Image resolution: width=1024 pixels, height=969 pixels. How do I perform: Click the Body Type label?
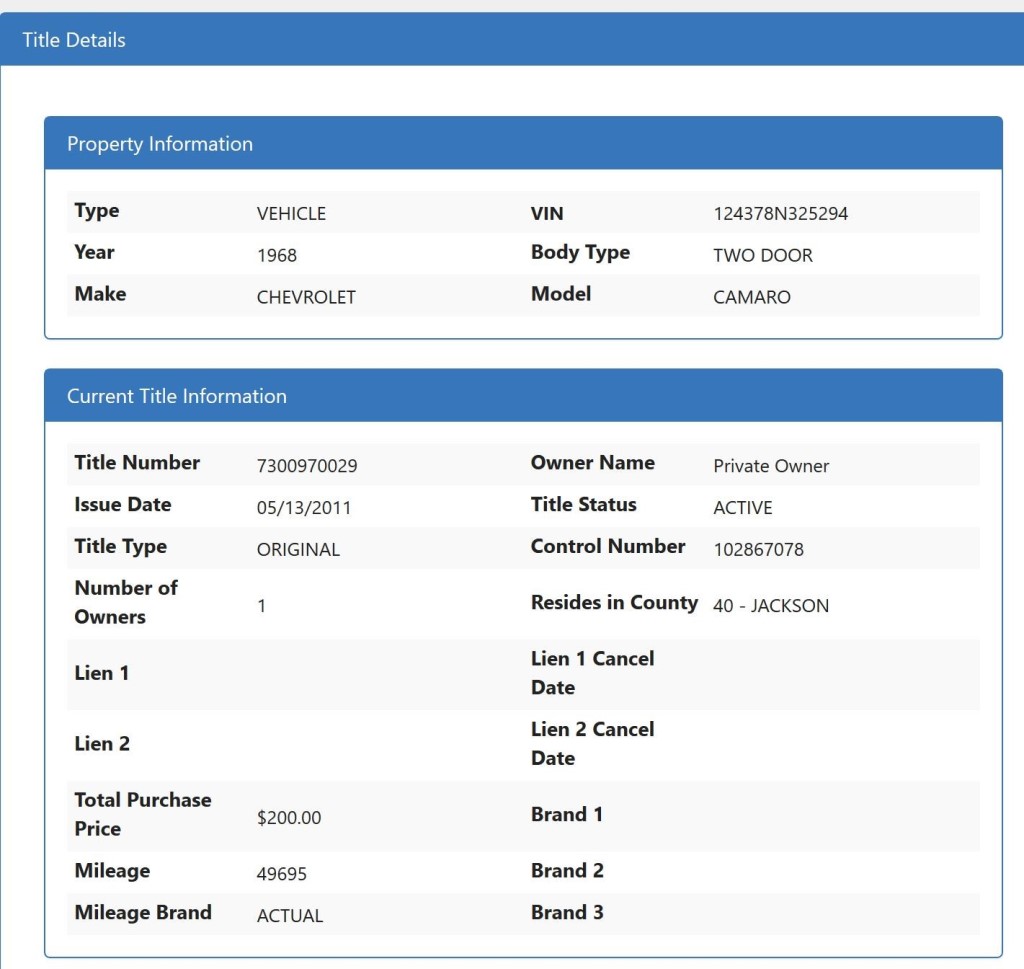581,252
